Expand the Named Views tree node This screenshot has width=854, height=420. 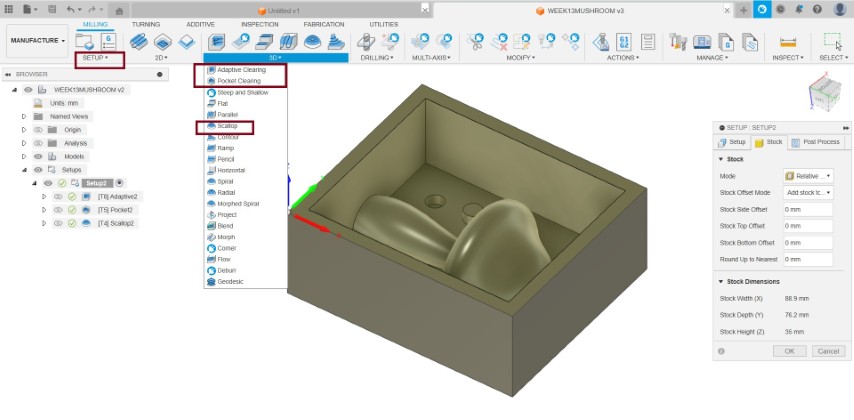pyautogui.click(x=24, y=117)
